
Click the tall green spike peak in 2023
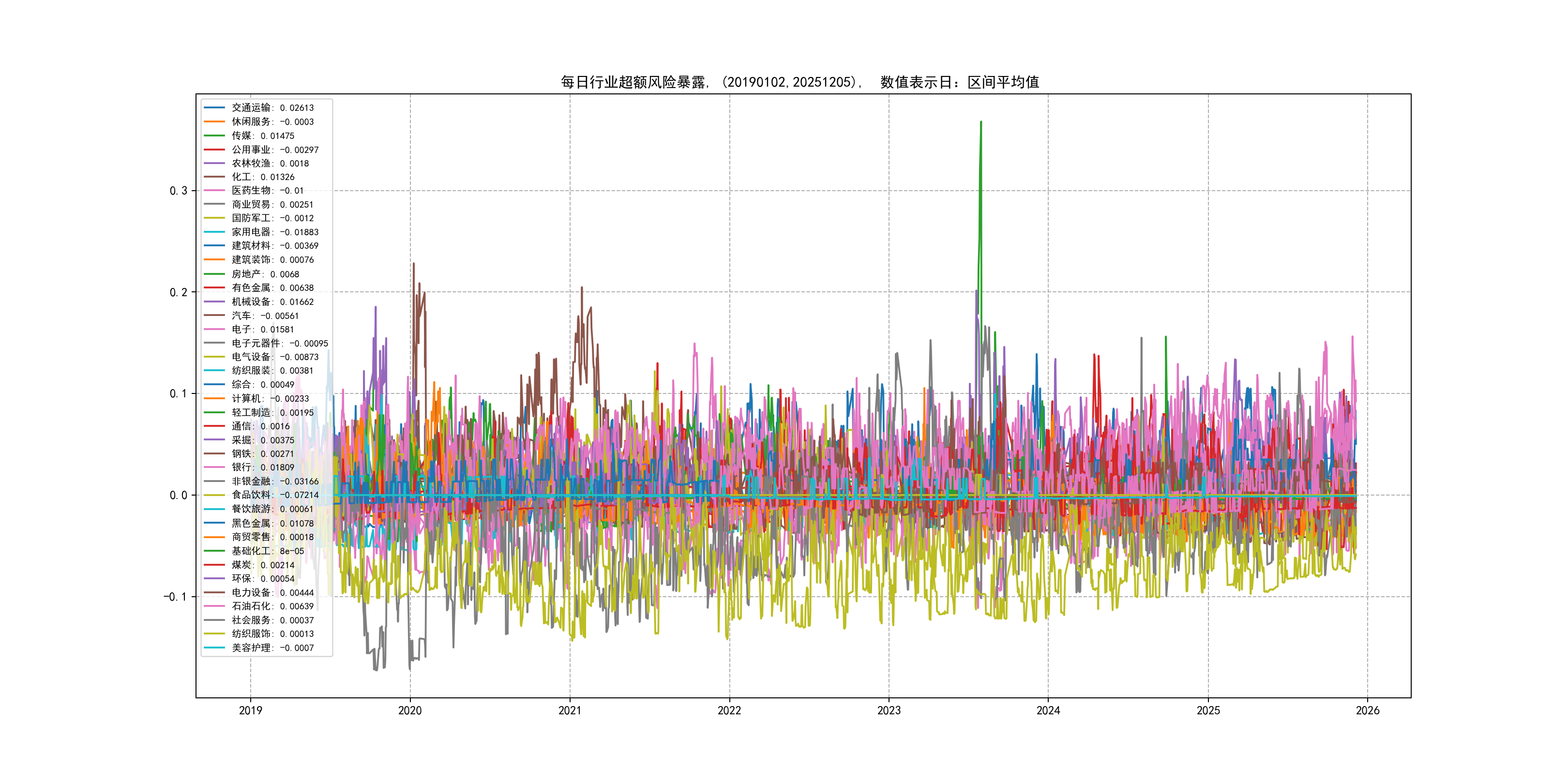coord(980,123)
